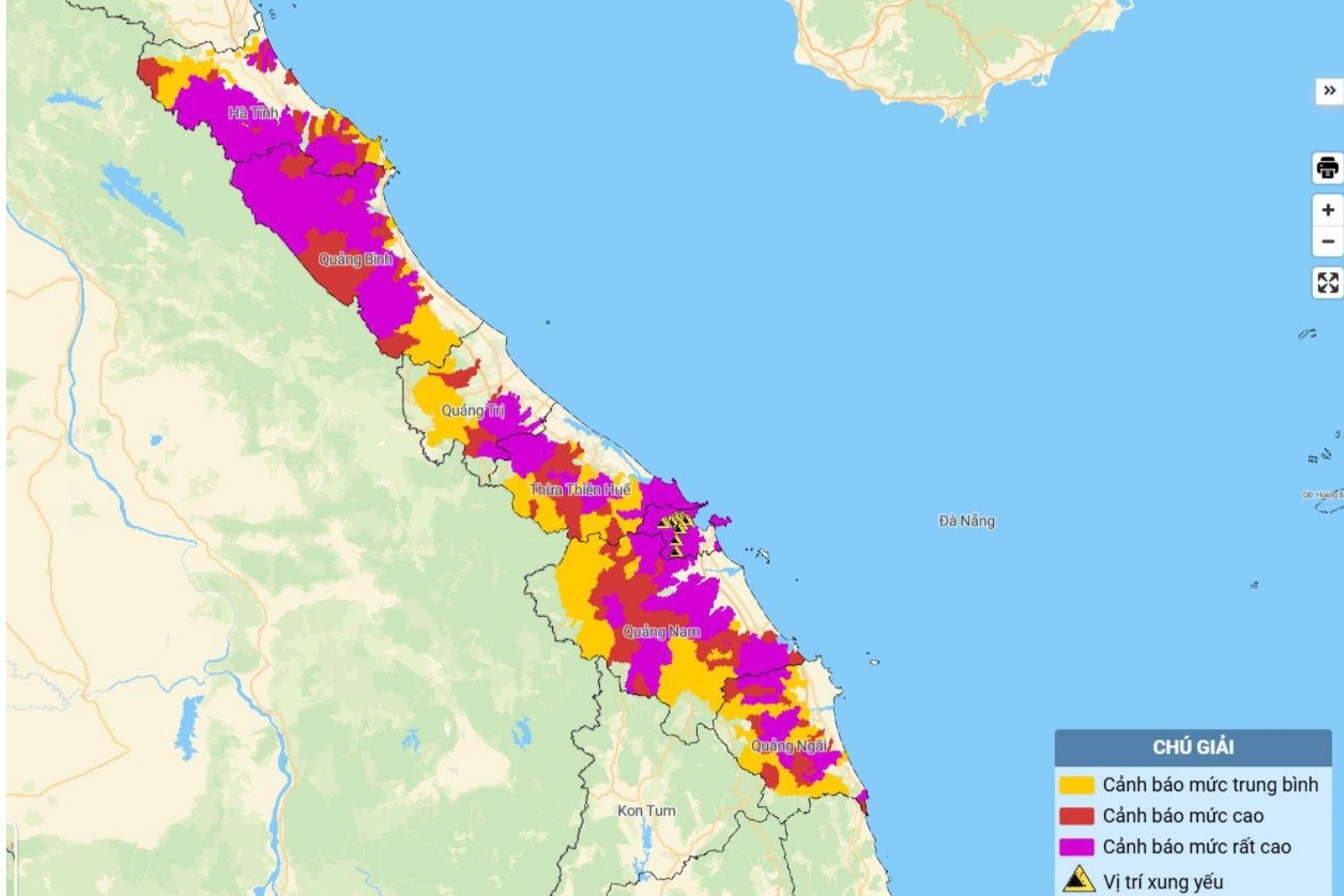
Task: Click the 'Cảnh báo mức cao' legend text
Action: [1183, 816]
